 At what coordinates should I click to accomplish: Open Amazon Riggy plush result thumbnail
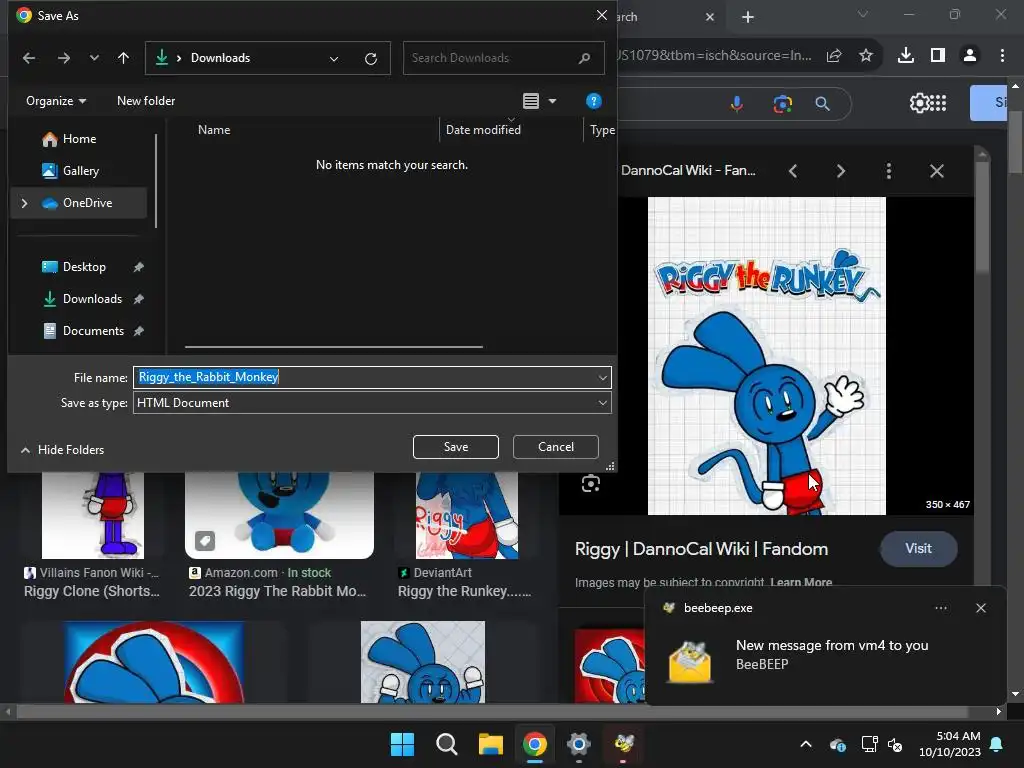tap(279, 515)
